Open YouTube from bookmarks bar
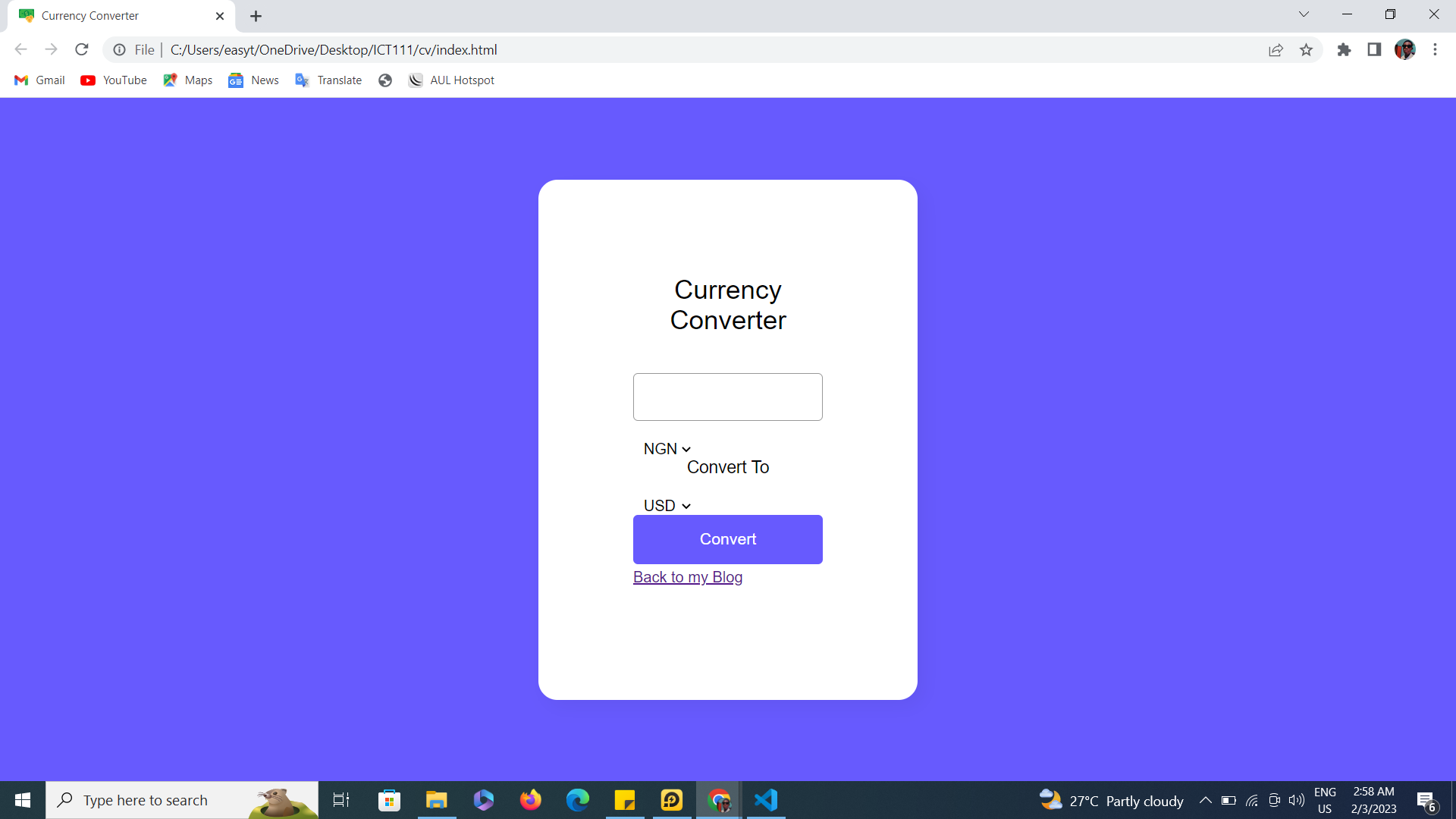The width and height of the screenshot is (1456, 819). (114, 80)
